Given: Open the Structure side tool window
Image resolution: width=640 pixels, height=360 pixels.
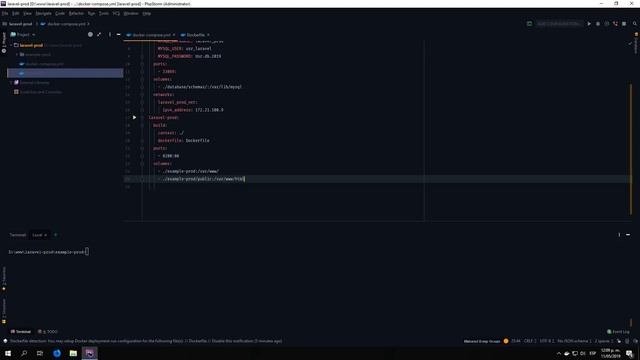Looking at the screenshot, I should pos(4,311).
